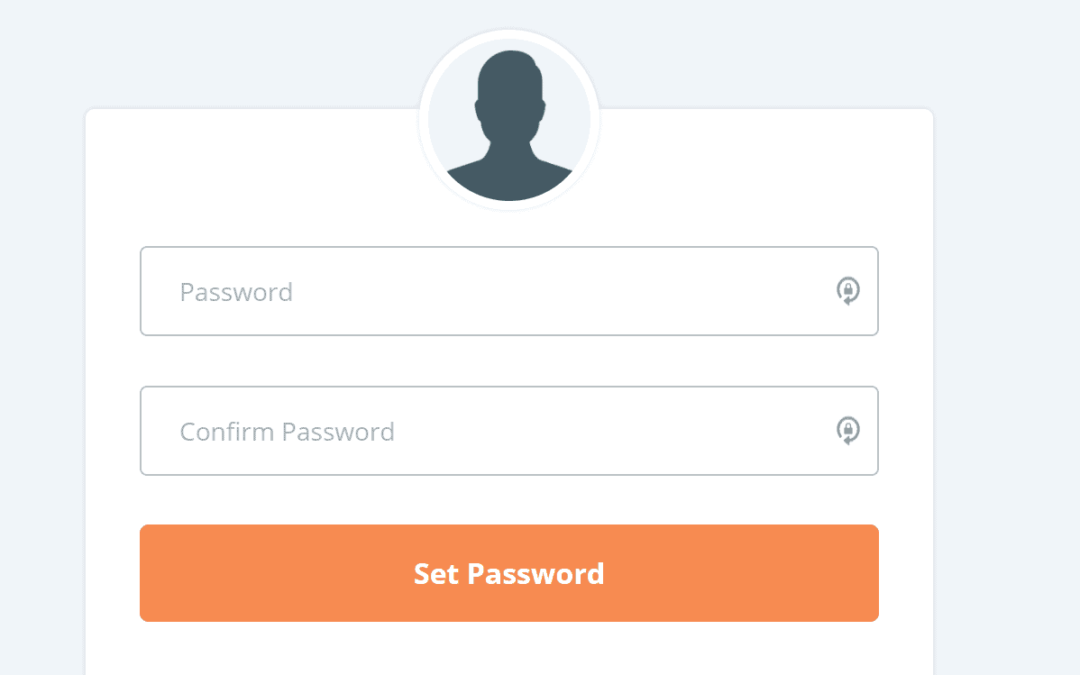Submit with the Set Password button

click(x=509, y=573)
